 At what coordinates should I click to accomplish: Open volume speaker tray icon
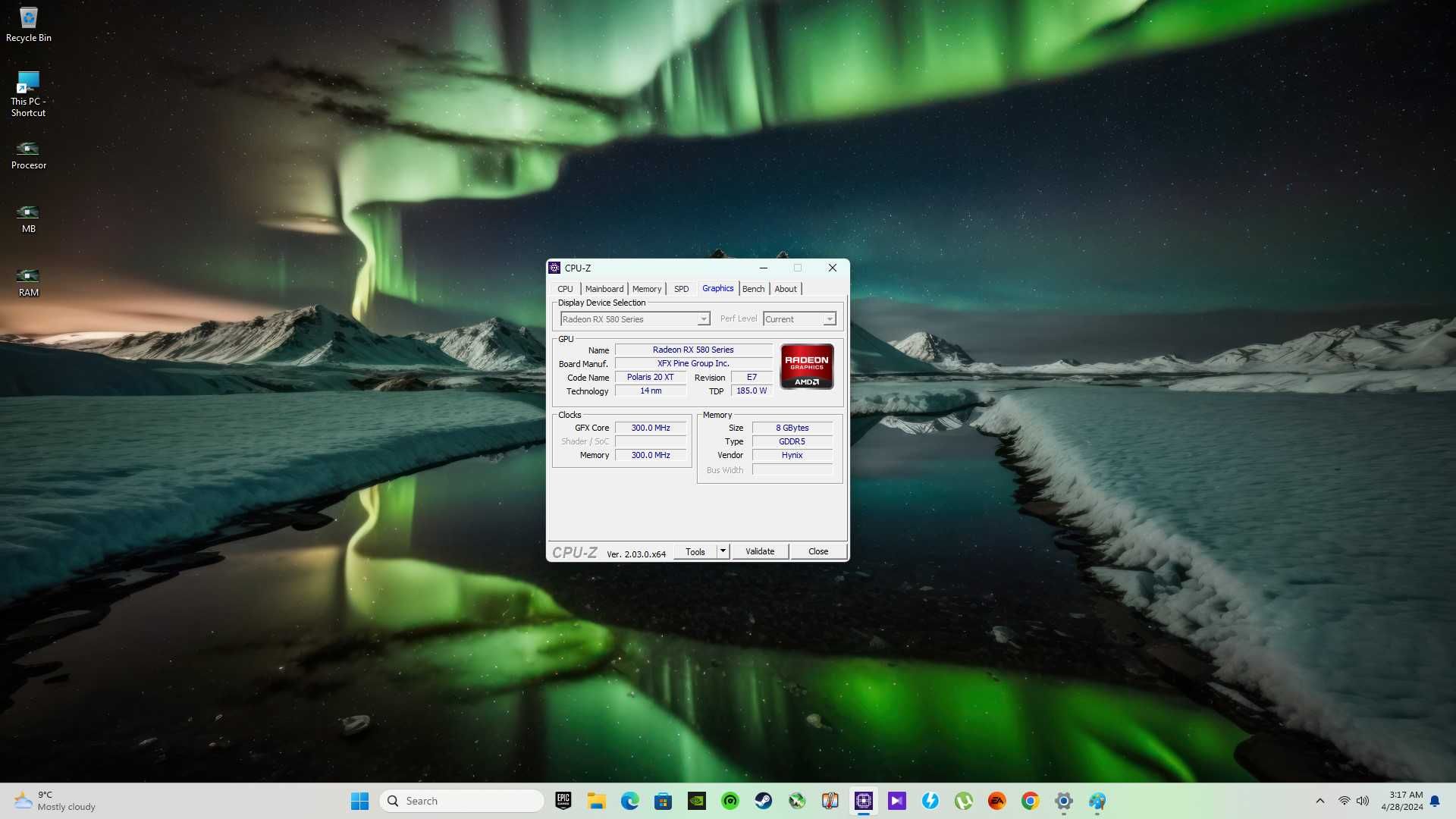(1363, 801)
